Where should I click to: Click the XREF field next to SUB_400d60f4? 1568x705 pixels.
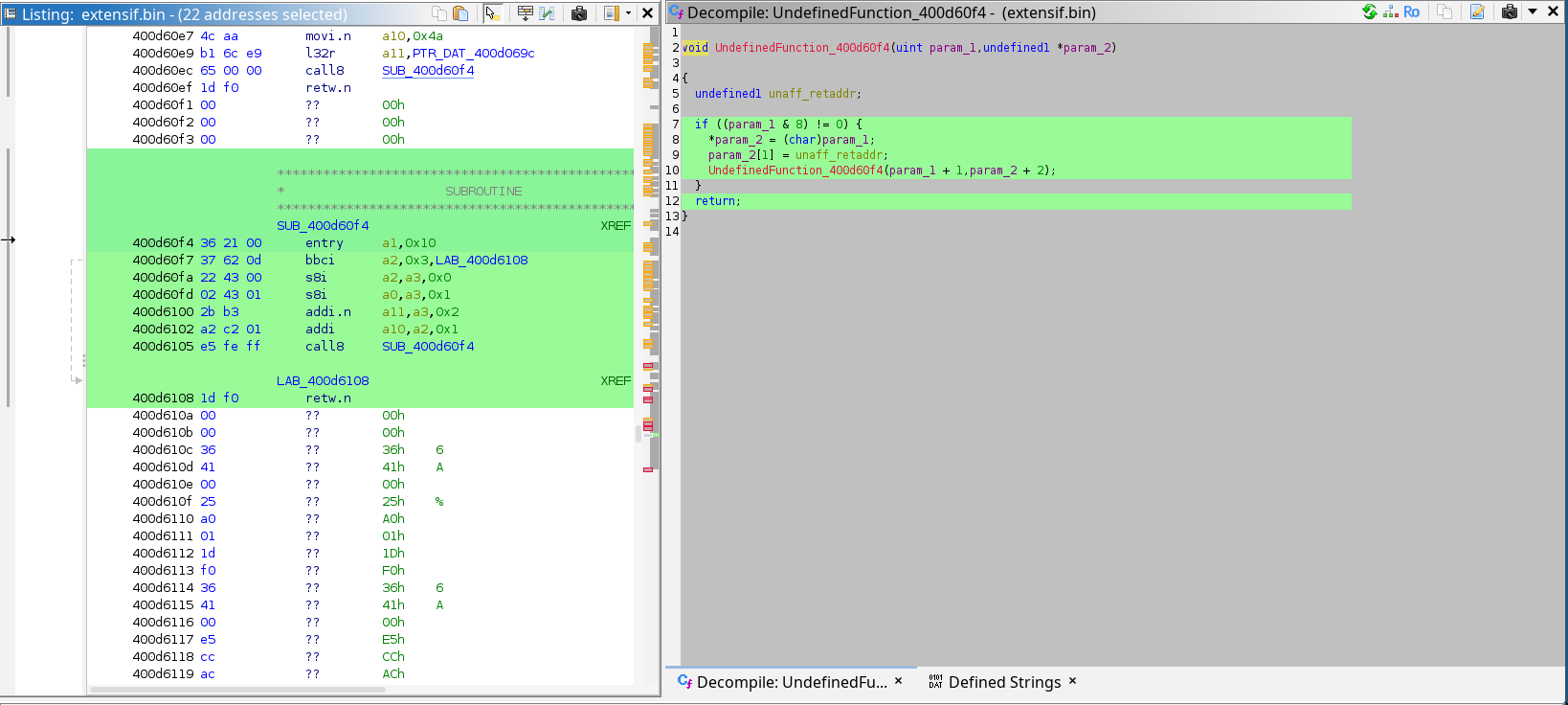pos(616,226)
